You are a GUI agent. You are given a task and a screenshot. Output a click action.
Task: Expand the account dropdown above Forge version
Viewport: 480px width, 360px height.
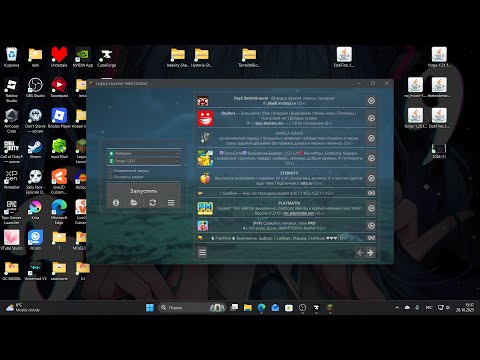click(144, 153)
